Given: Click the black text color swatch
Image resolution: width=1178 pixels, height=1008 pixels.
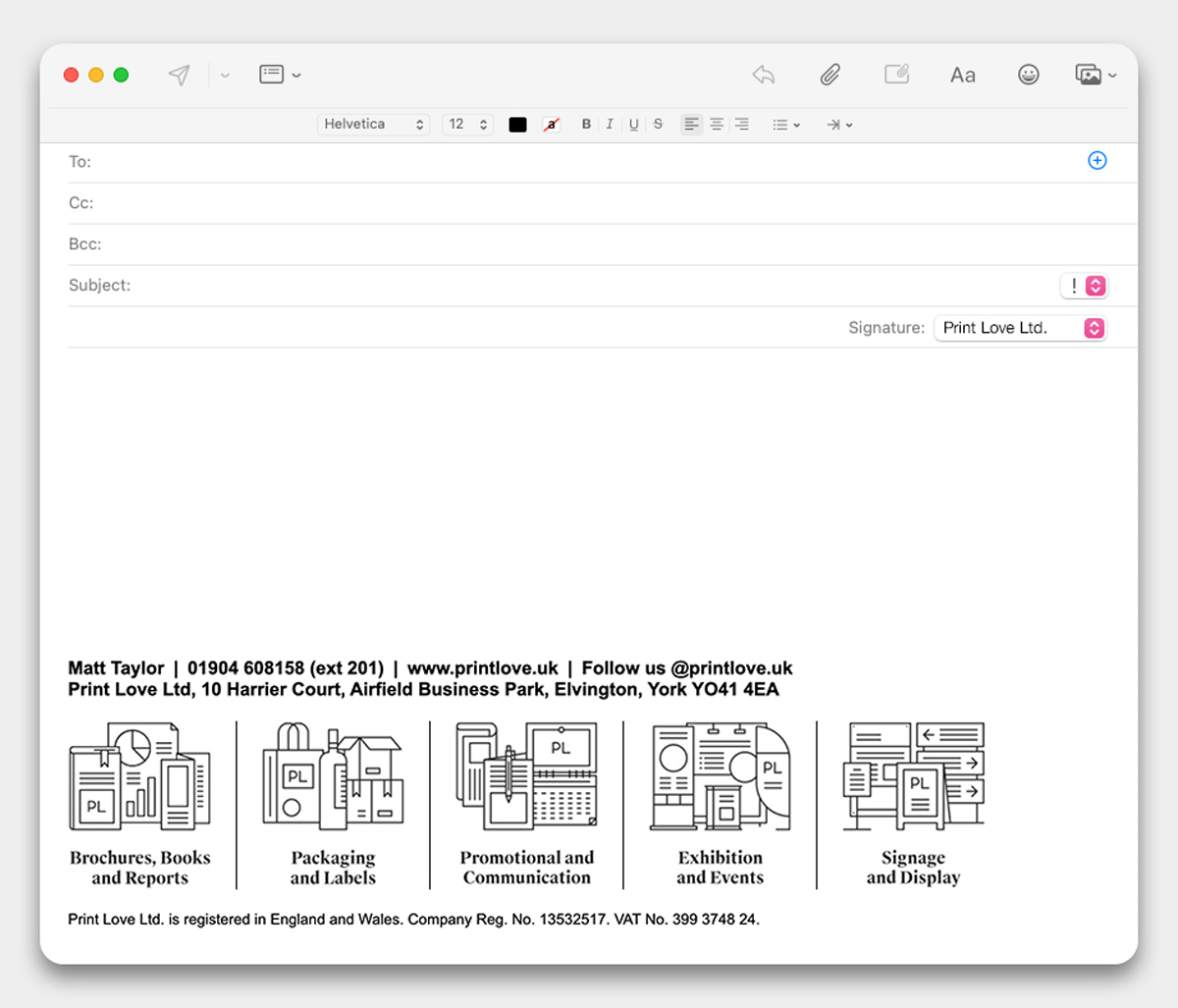Looking at the screenshot, I should [x=517, y=125].
